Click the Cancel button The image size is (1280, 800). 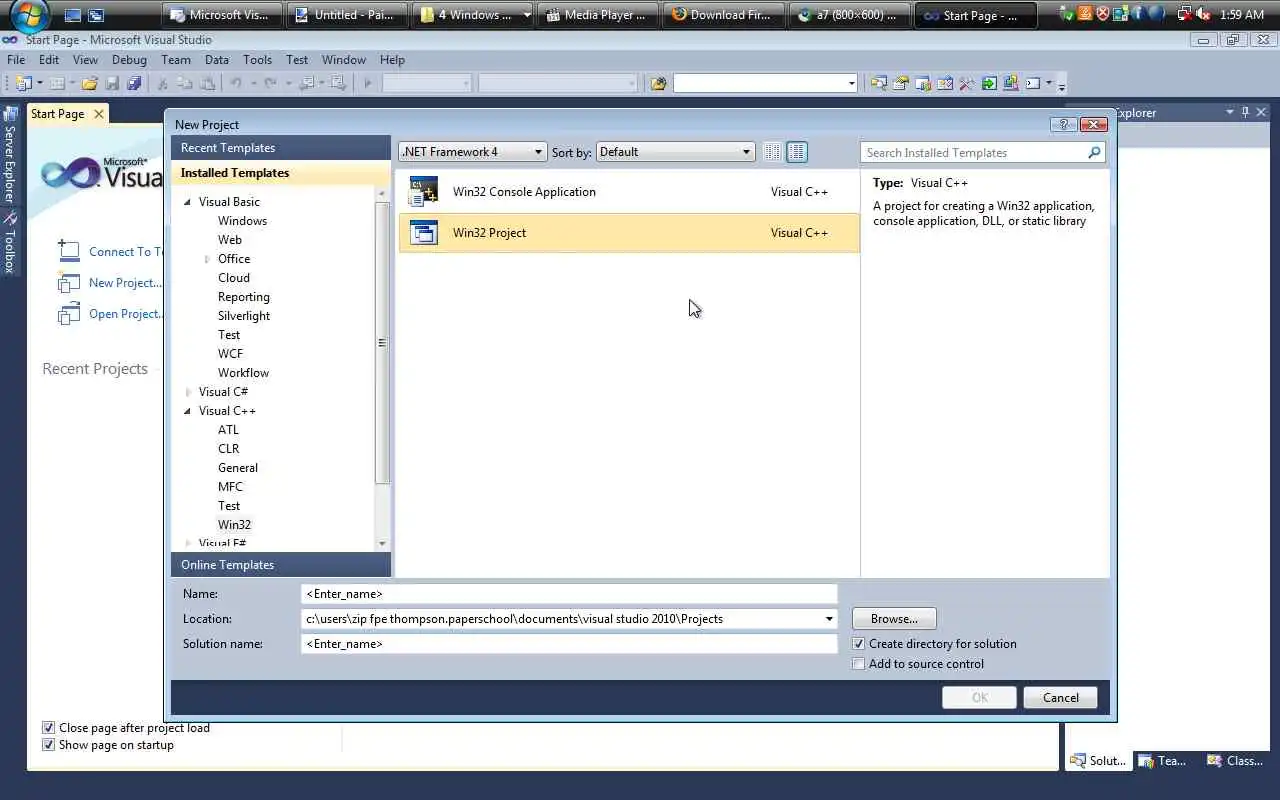[x=1060, y=698]
